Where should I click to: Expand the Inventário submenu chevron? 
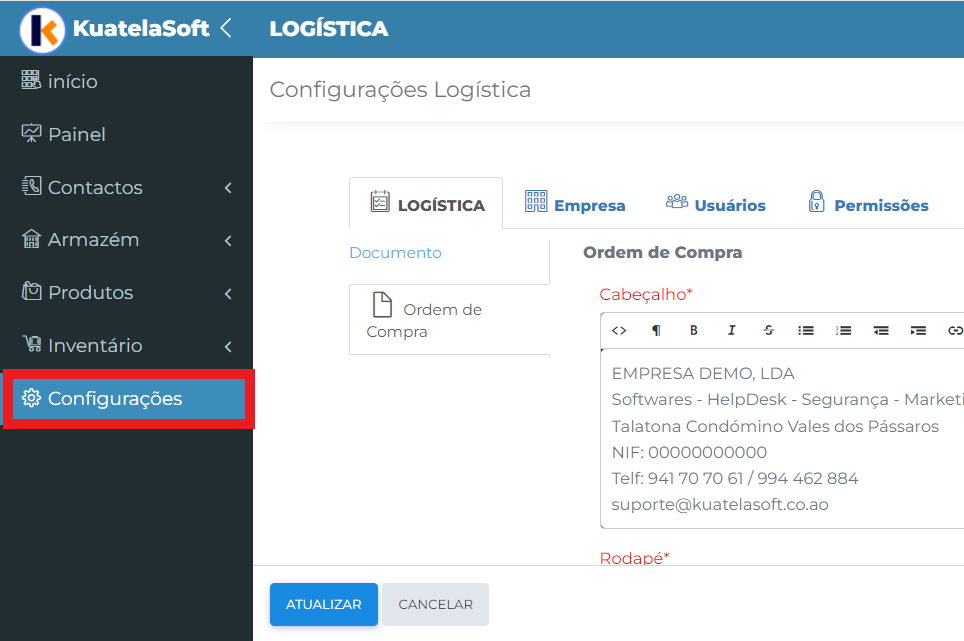[x=228, y=347]
